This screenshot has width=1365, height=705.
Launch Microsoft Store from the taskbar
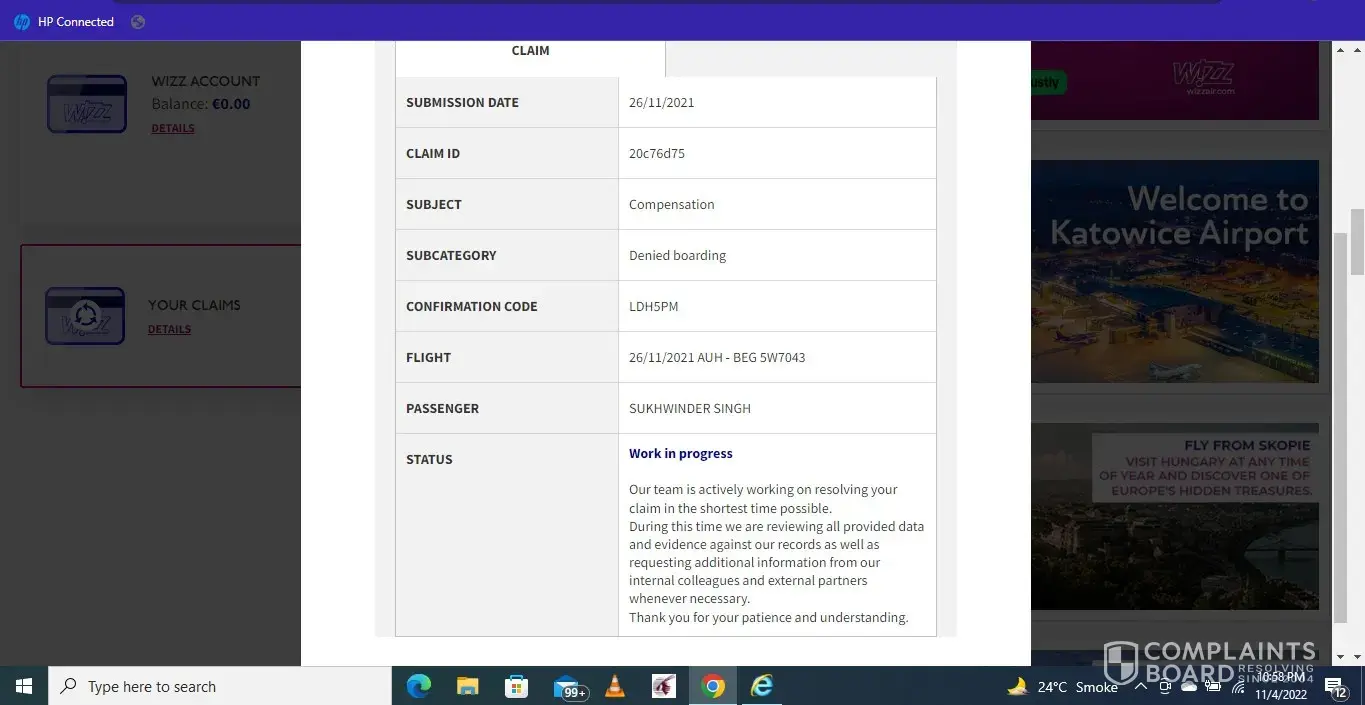coord(516,686)
